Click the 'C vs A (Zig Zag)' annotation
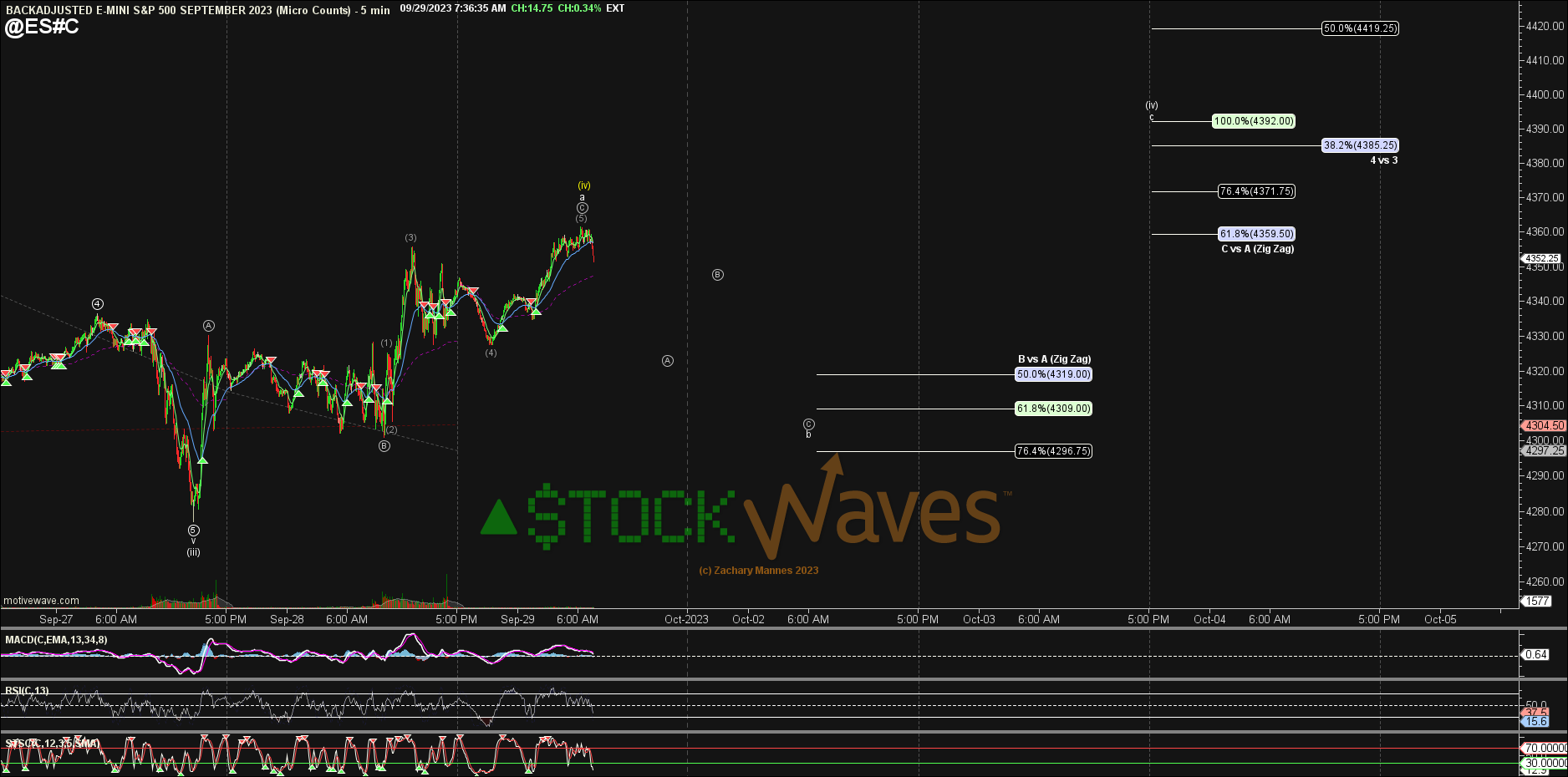Image resolution: width=1568 pixels, height=777 pixels. click(1257, 249)
